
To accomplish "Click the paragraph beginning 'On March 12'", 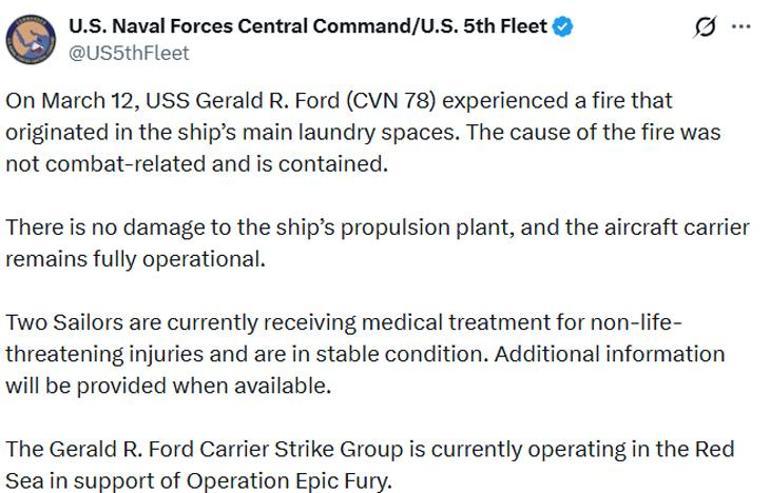I will (x=340, y=133).
